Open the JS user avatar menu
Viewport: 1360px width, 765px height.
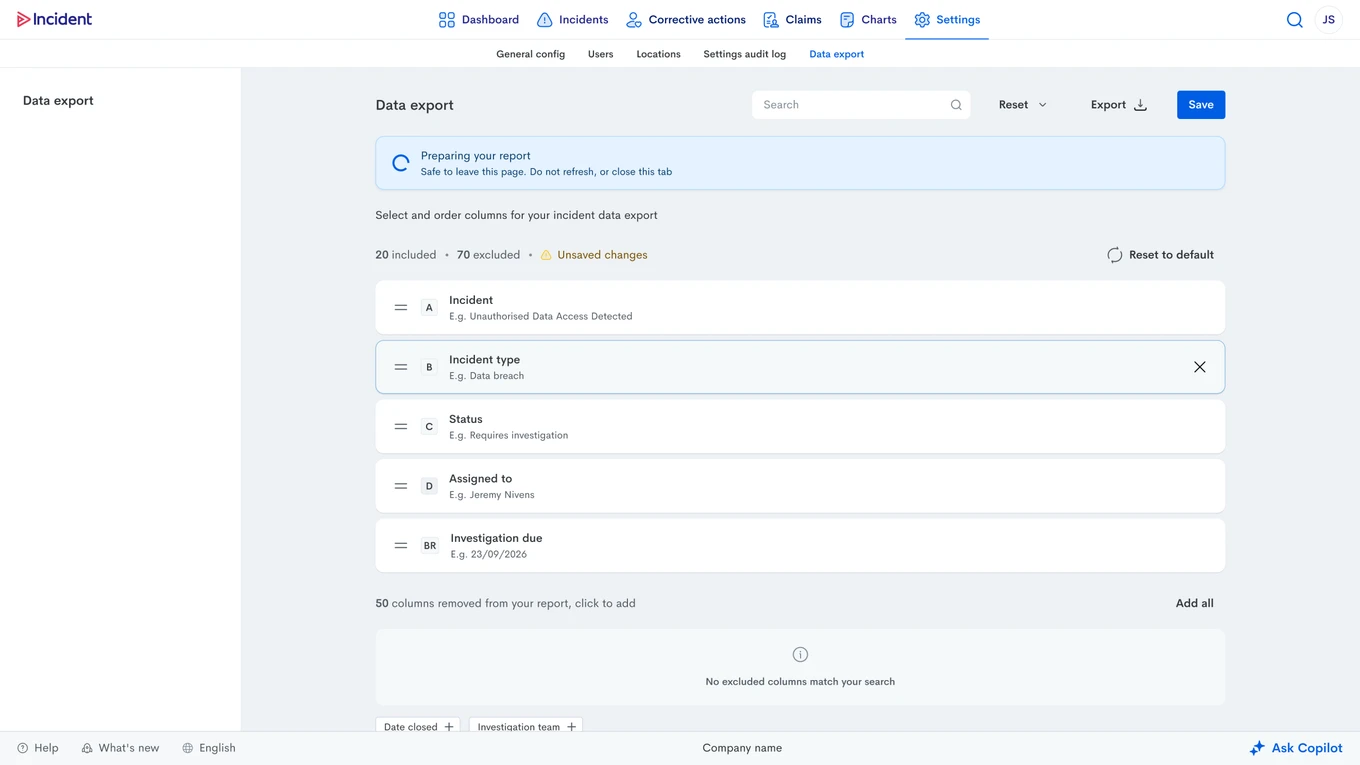click(1328, 20)
